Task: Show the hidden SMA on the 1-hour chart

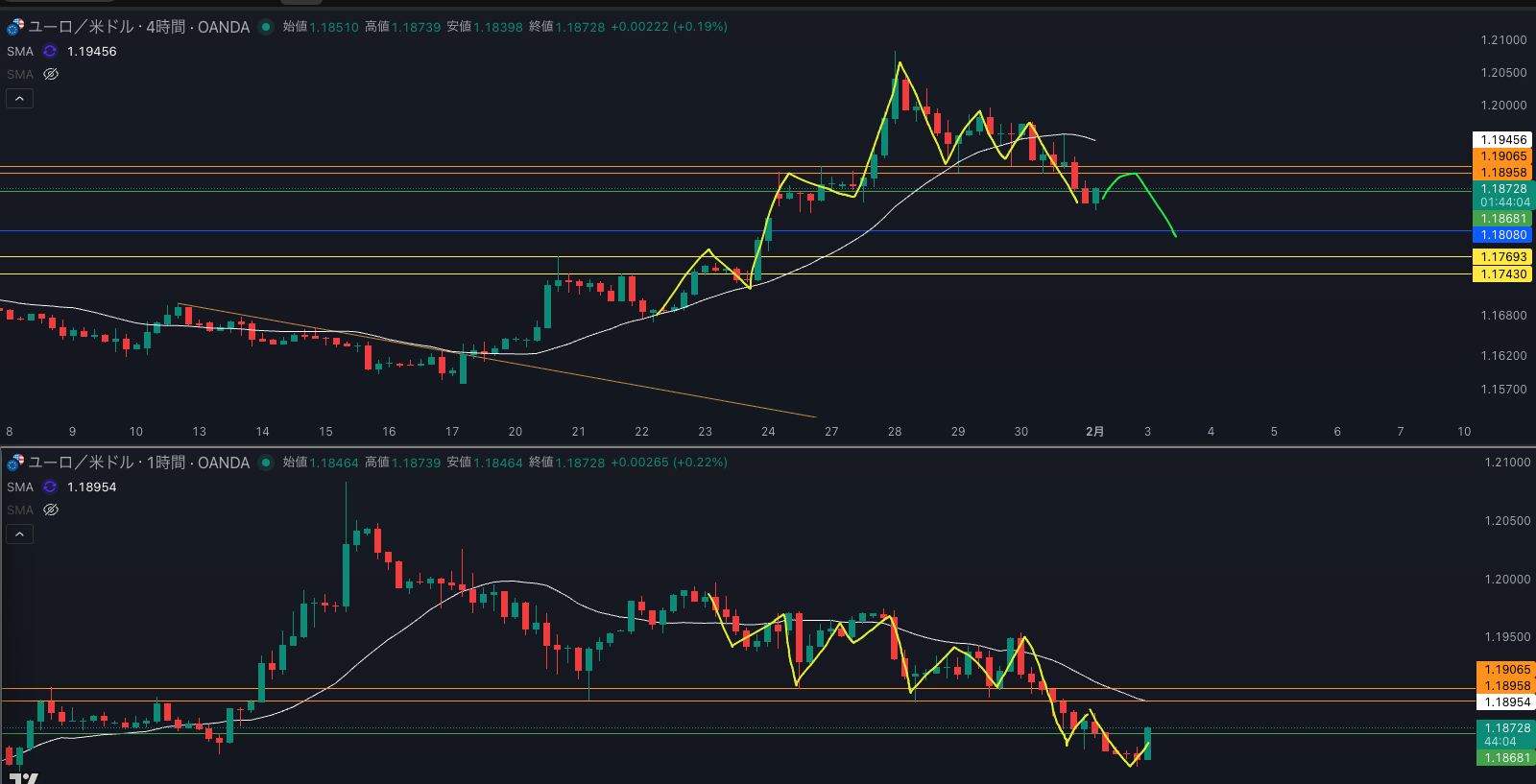Action: (x=51, y=511)
